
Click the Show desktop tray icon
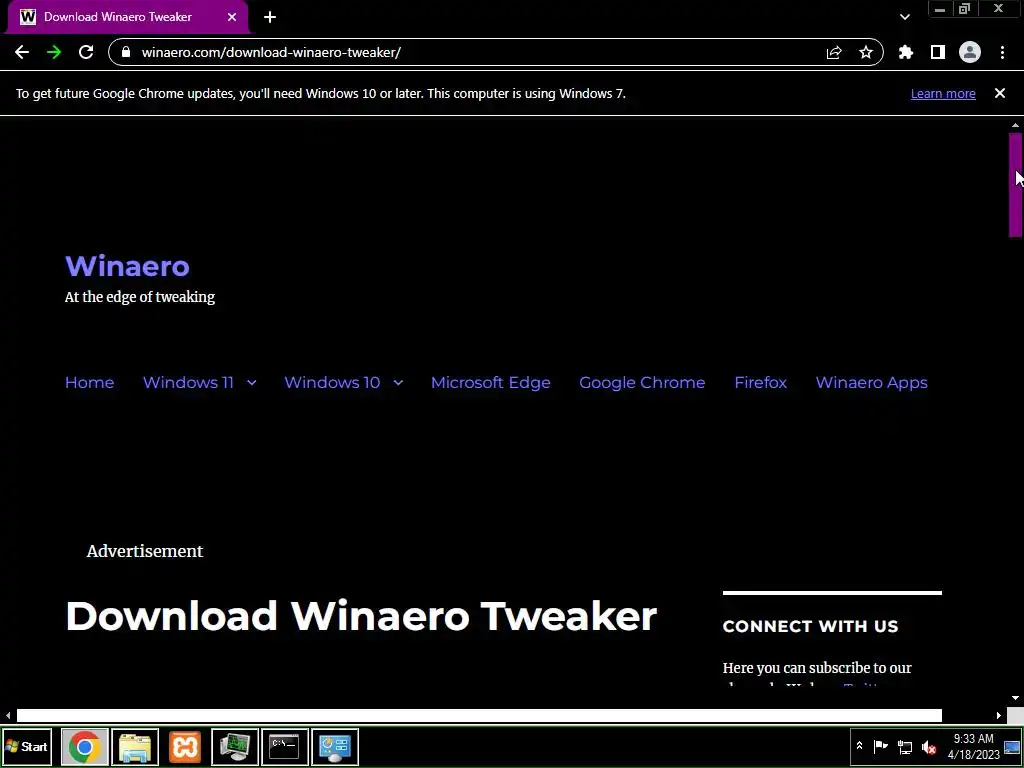coord(1012,746)
